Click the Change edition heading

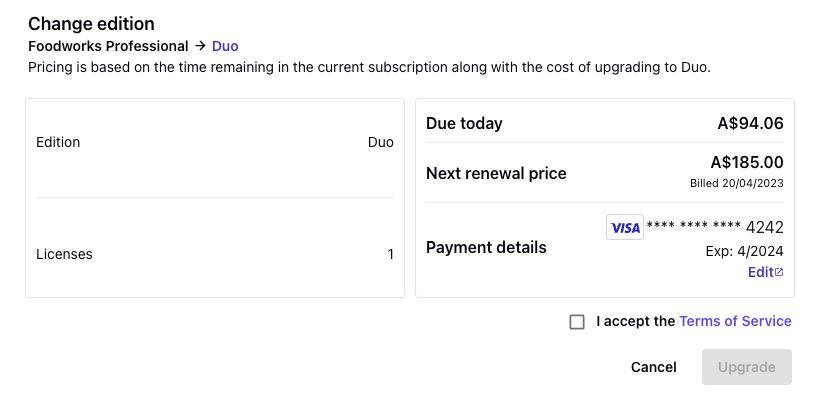pyautogui.click(x=91, y=24)
